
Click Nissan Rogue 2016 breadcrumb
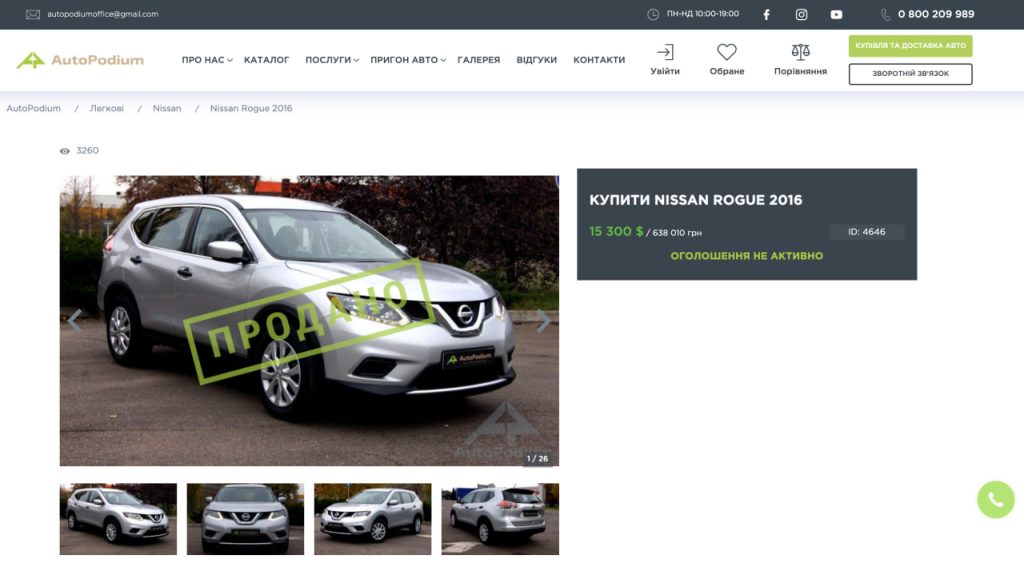[x=251, y=108]
